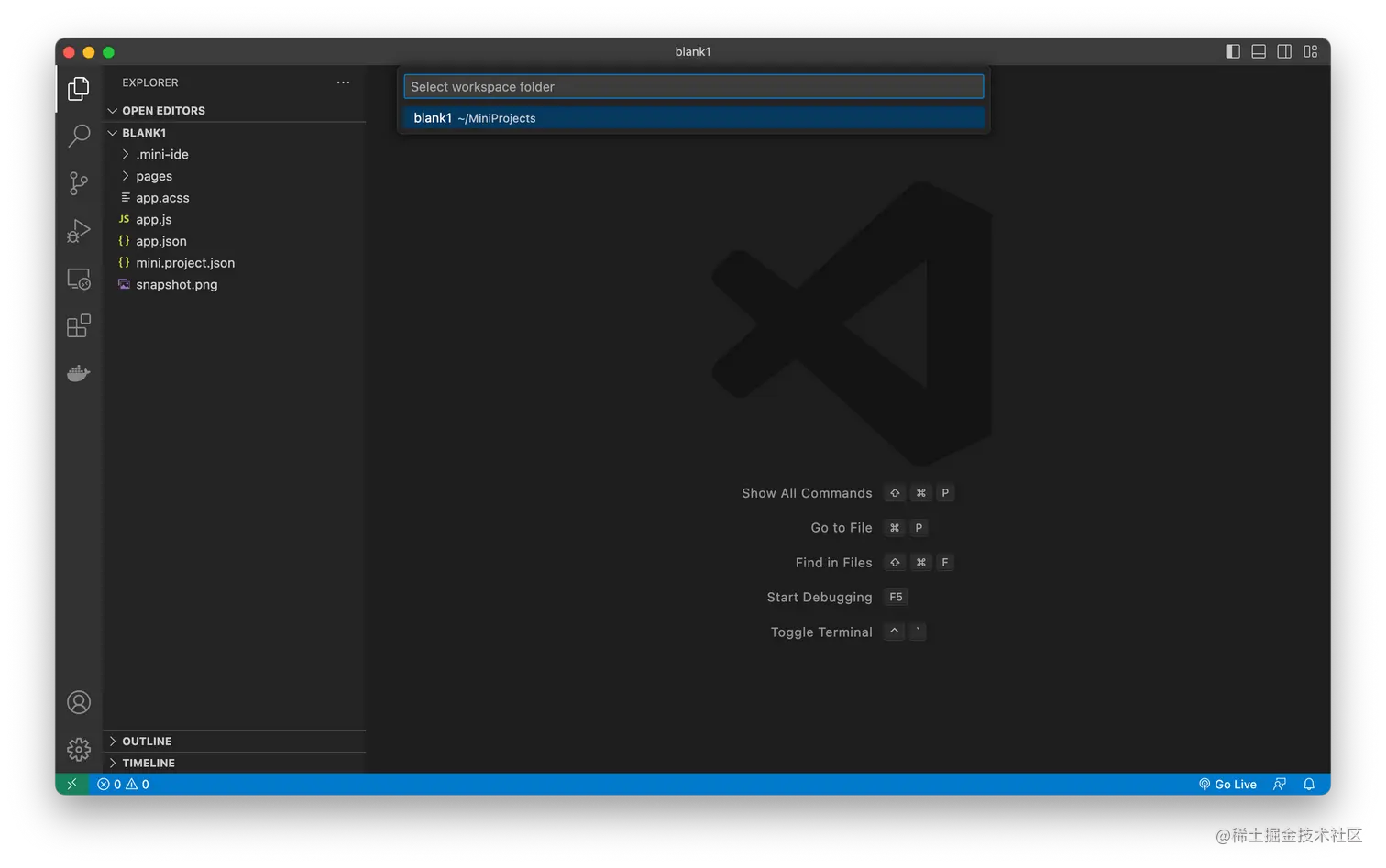The width and height of the screenshot is (1386, 868).
Task: Click the EXPLORER panel title
Action: 150,82
